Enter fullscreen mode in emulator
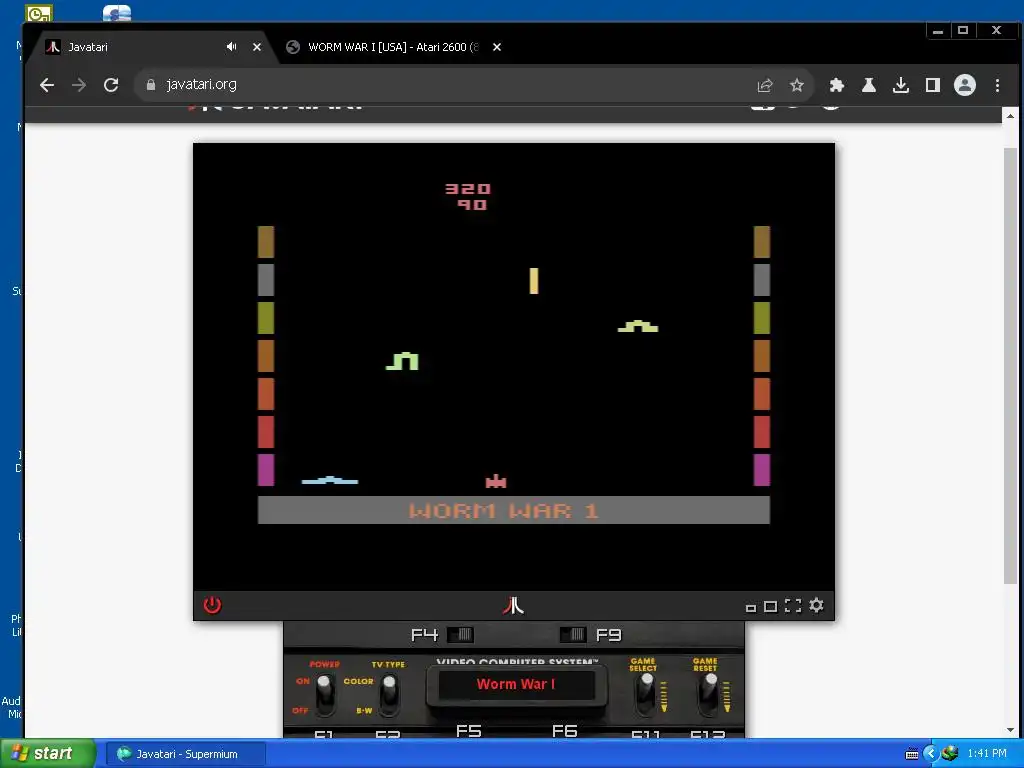 coord(793,606)
